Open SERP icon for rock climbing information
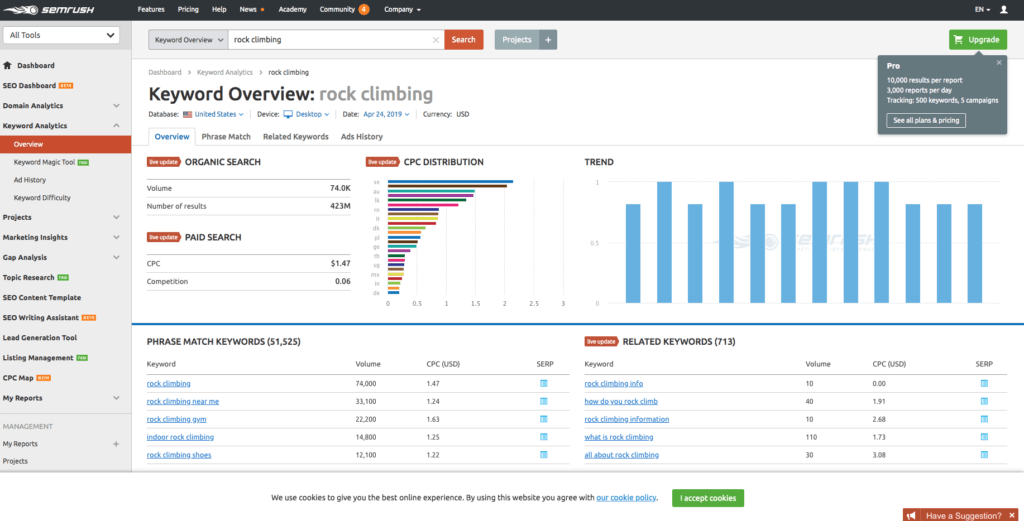 click(x=984, y=419)
